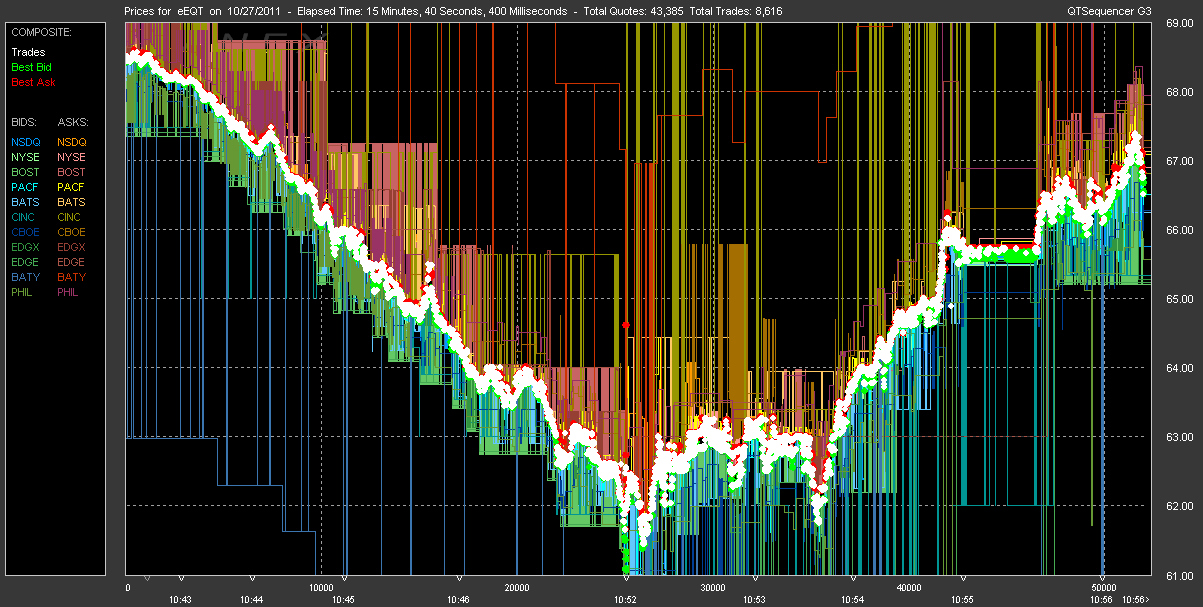Select PHIL in the ASKS column
1203x607 pixels.
pos(70,292)
